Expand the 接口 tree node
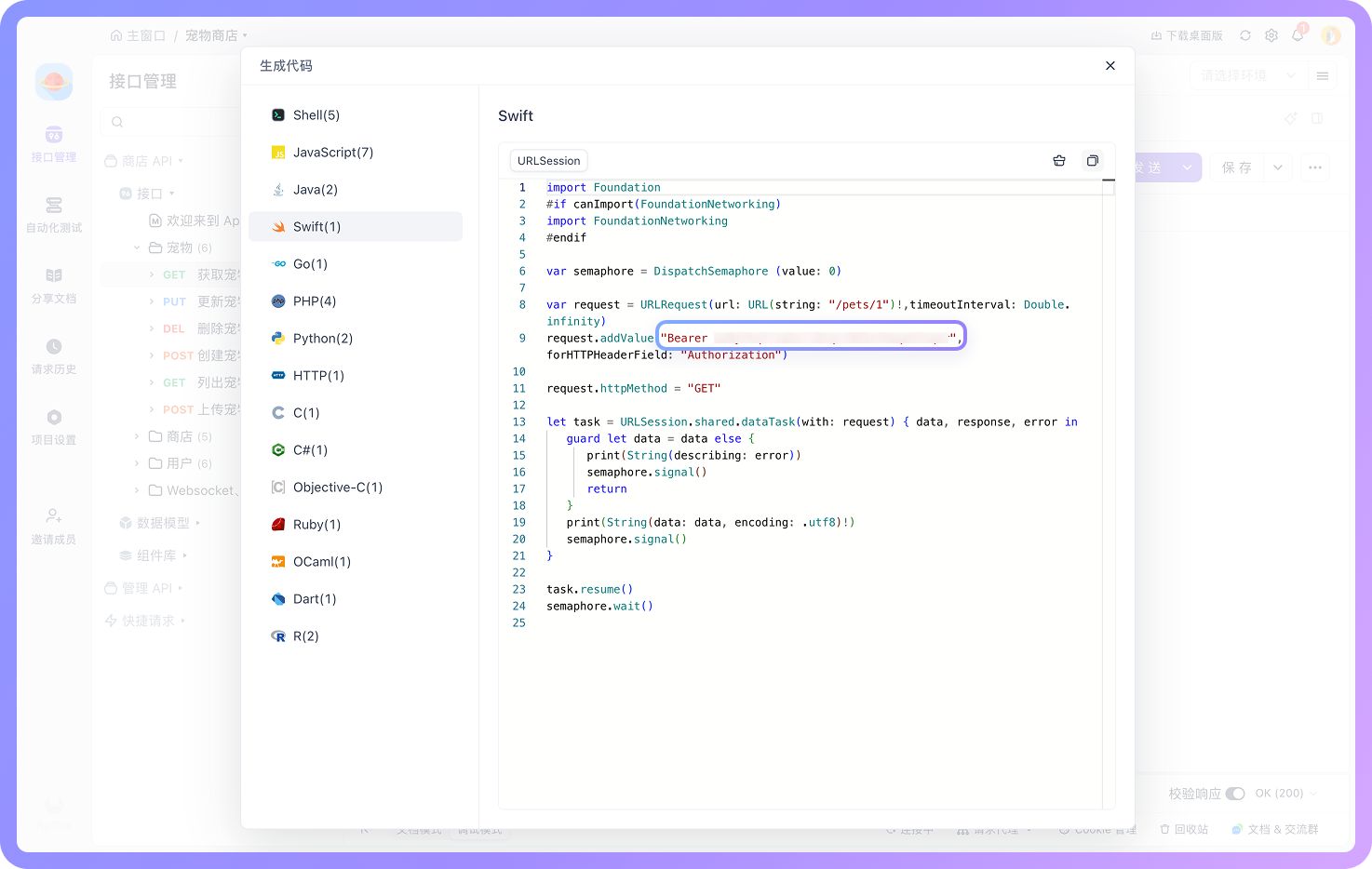This screenshot has width=1372, height=869. click(147, 194)
